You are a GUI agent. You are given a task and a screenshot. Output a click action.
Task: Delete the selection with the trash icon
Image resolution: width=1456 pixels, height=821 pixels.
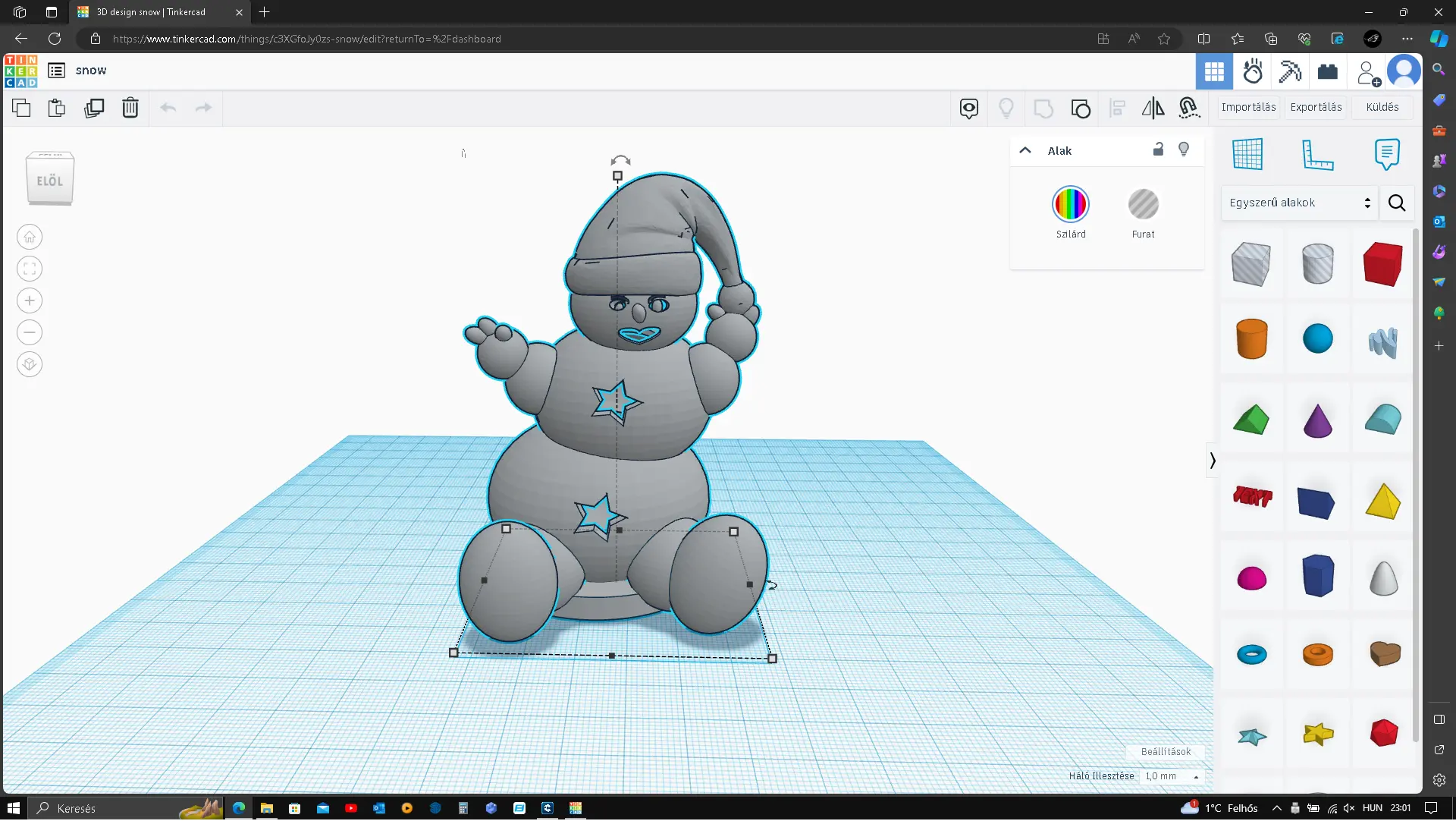point(130,109)
